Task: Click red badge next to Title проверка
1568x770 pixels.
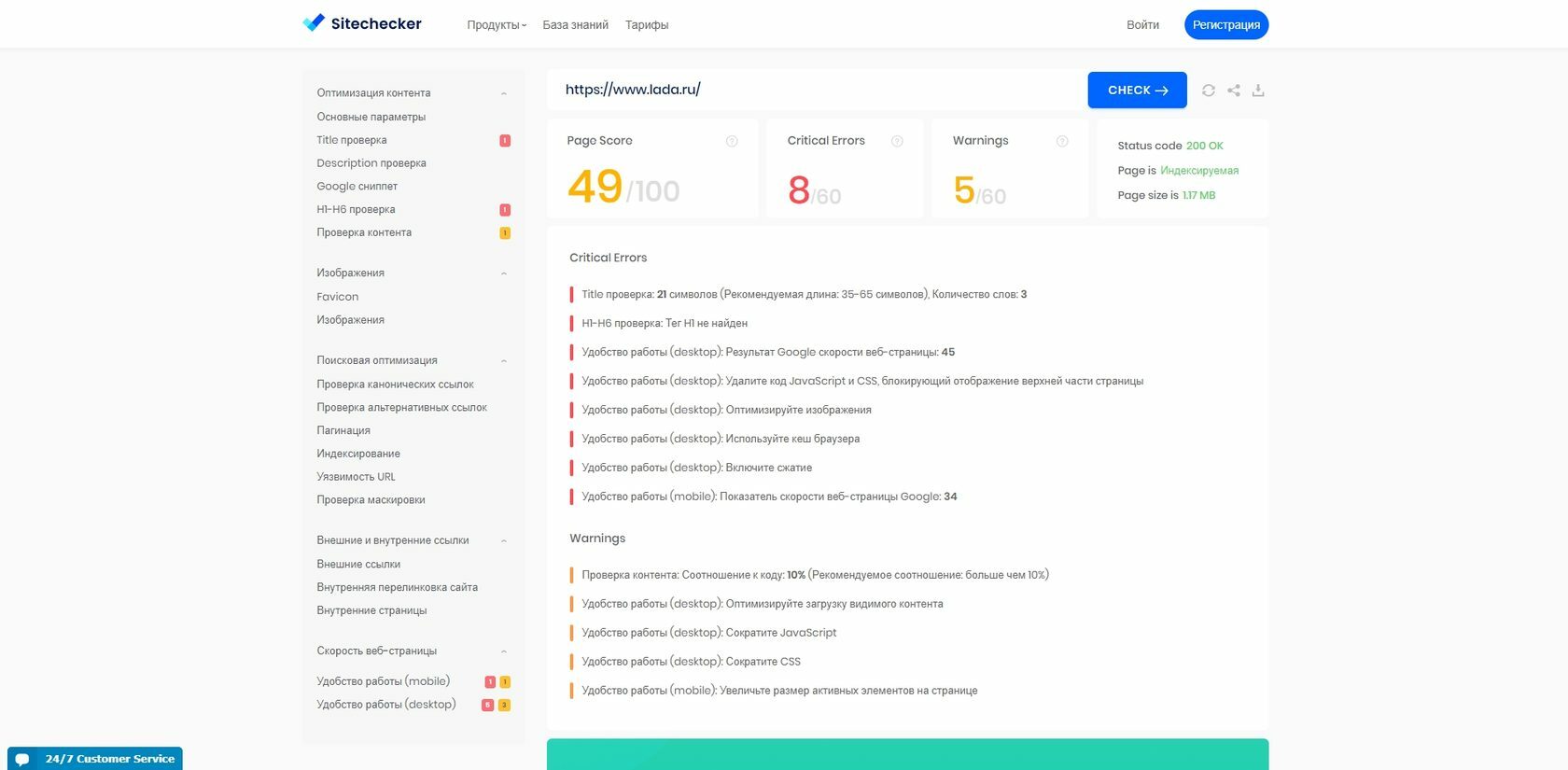Action: tap(505, 141)
